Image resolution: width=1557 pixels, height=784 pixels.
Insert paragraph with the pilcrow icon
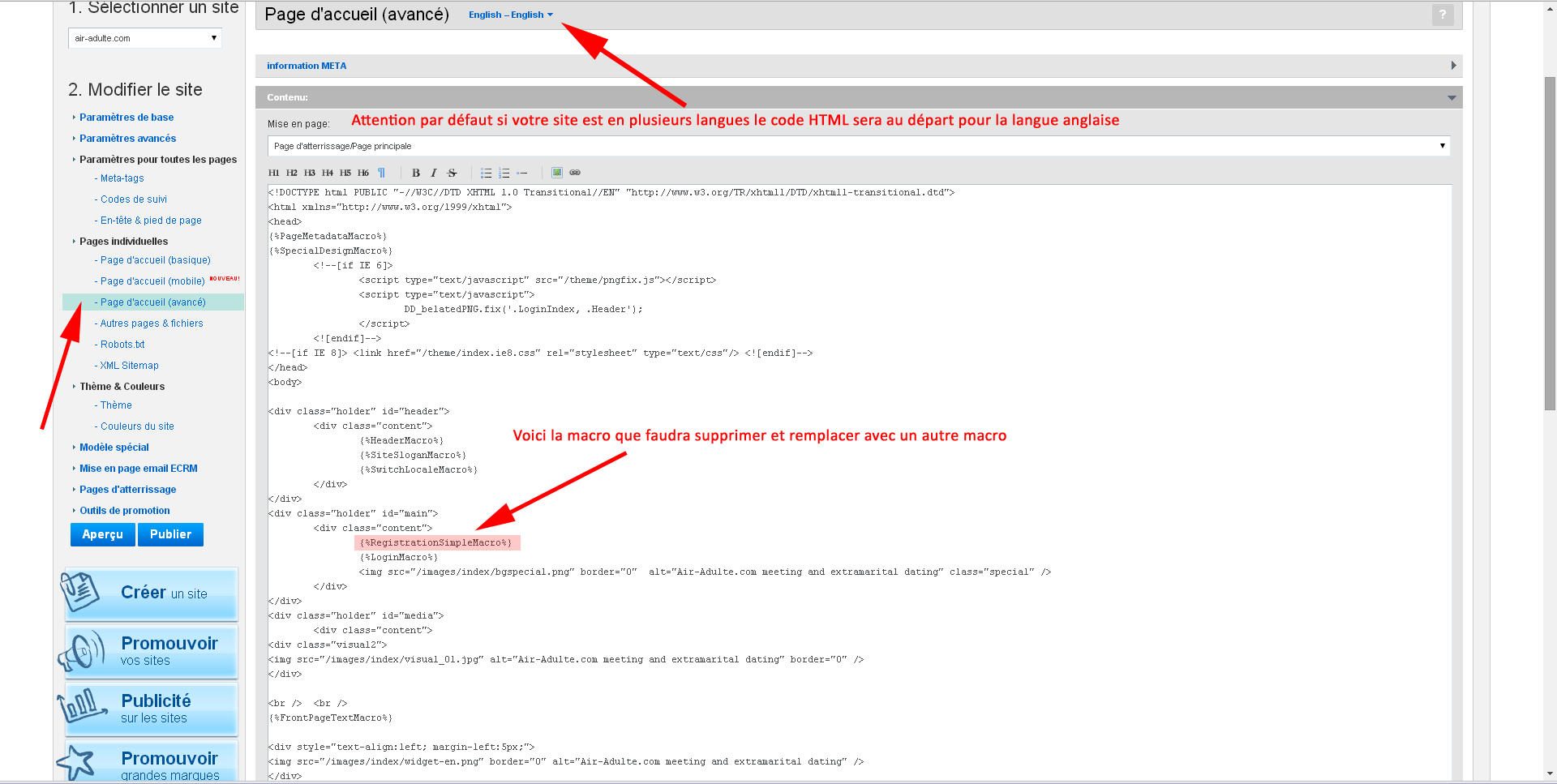point(381,173)
